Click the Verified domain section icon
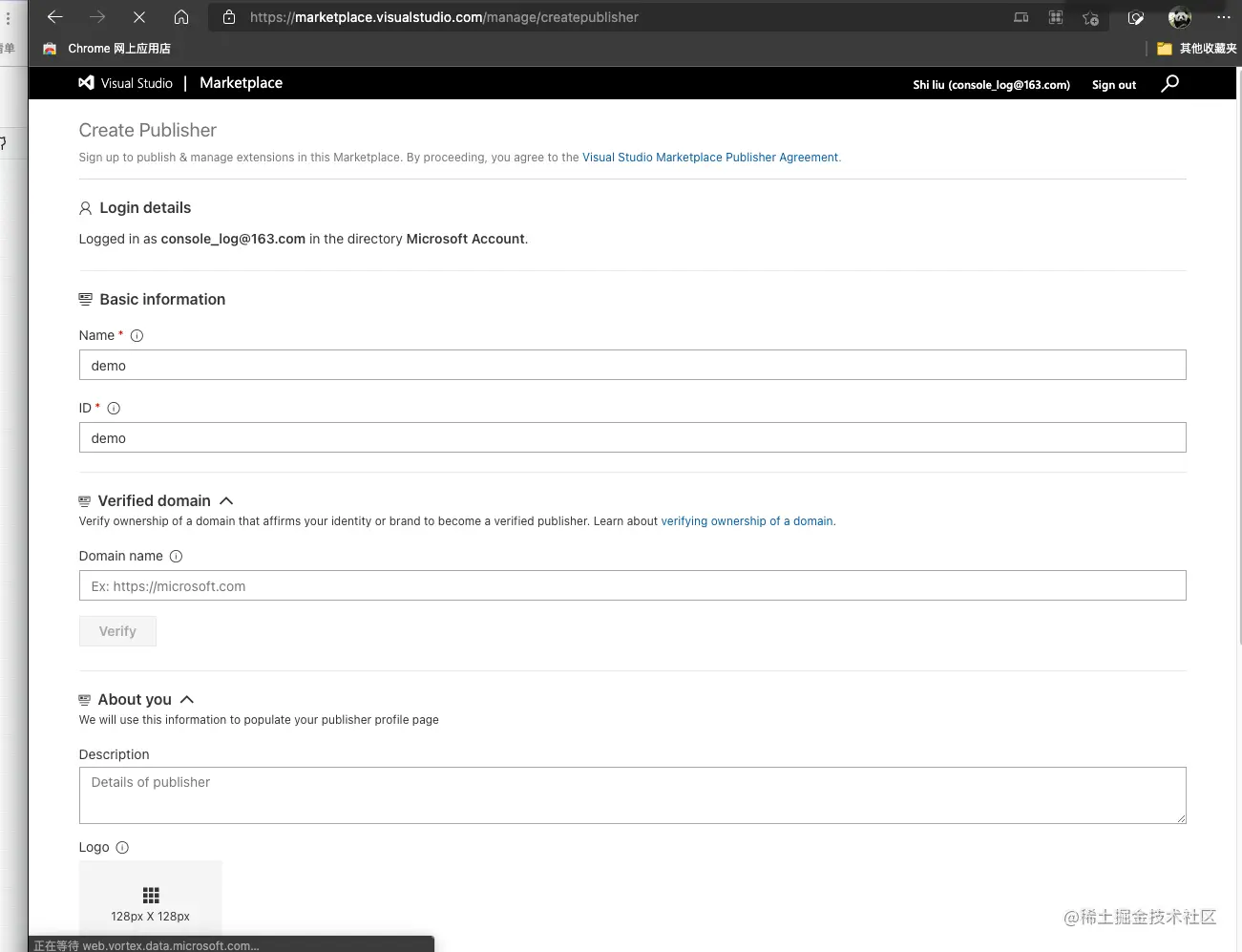This screenshot has width=1242, height=952. click(84, 501)
